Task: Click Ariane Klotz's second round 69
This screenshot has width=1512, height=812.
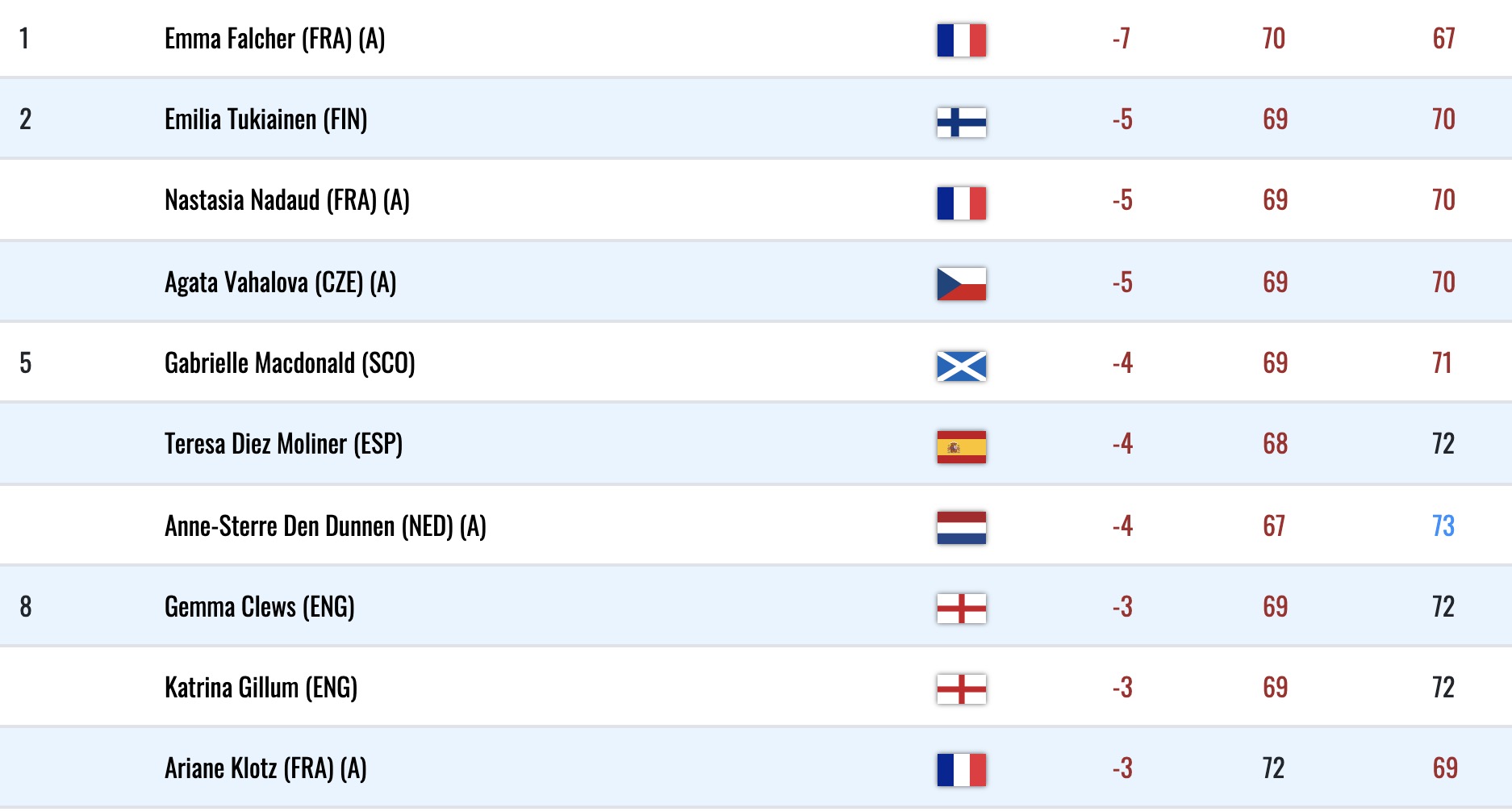Action: 1444,768
